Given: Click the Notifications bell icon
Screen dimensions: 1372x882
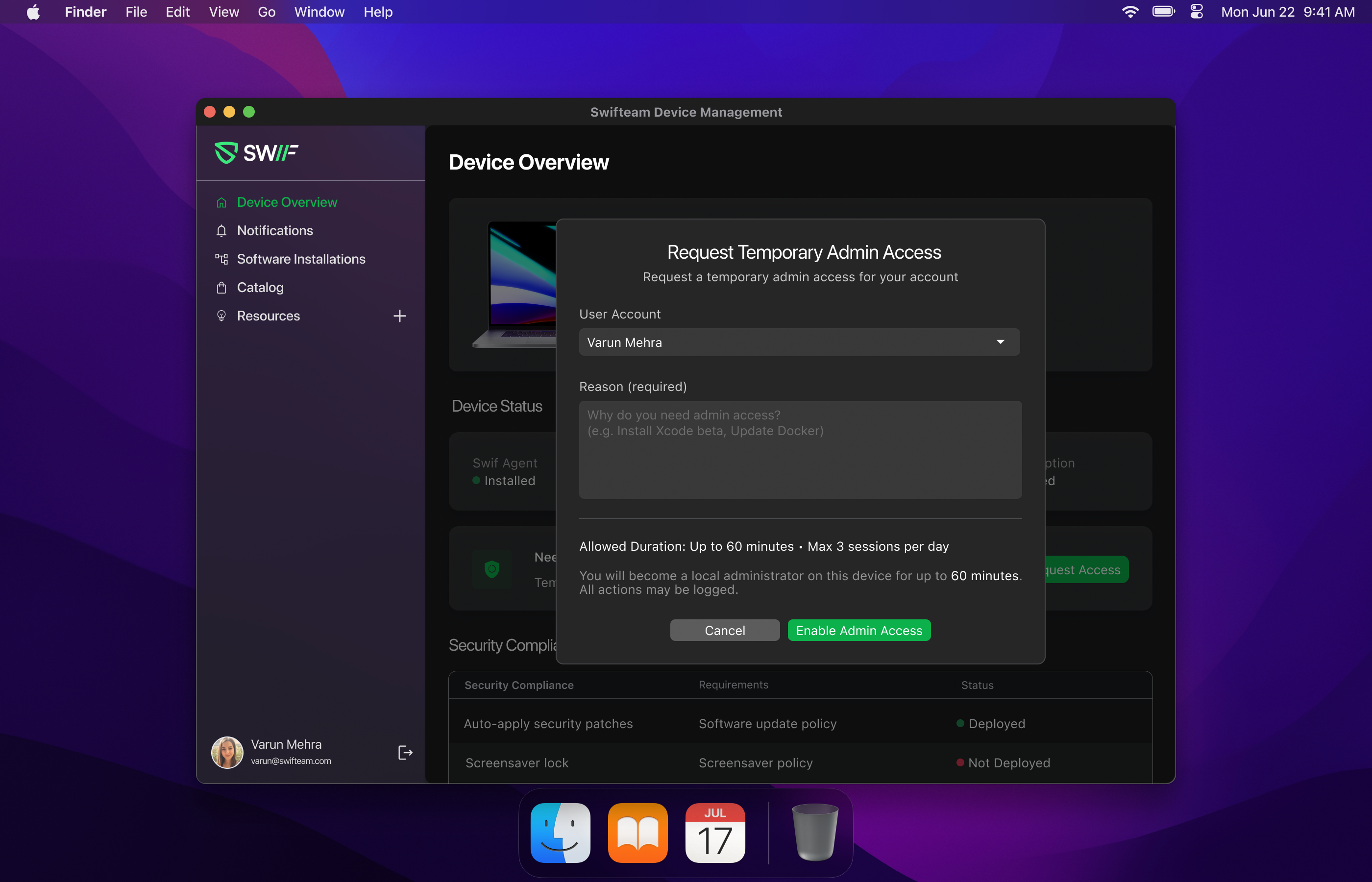Looking at the screenshot, I should (221, 231).
